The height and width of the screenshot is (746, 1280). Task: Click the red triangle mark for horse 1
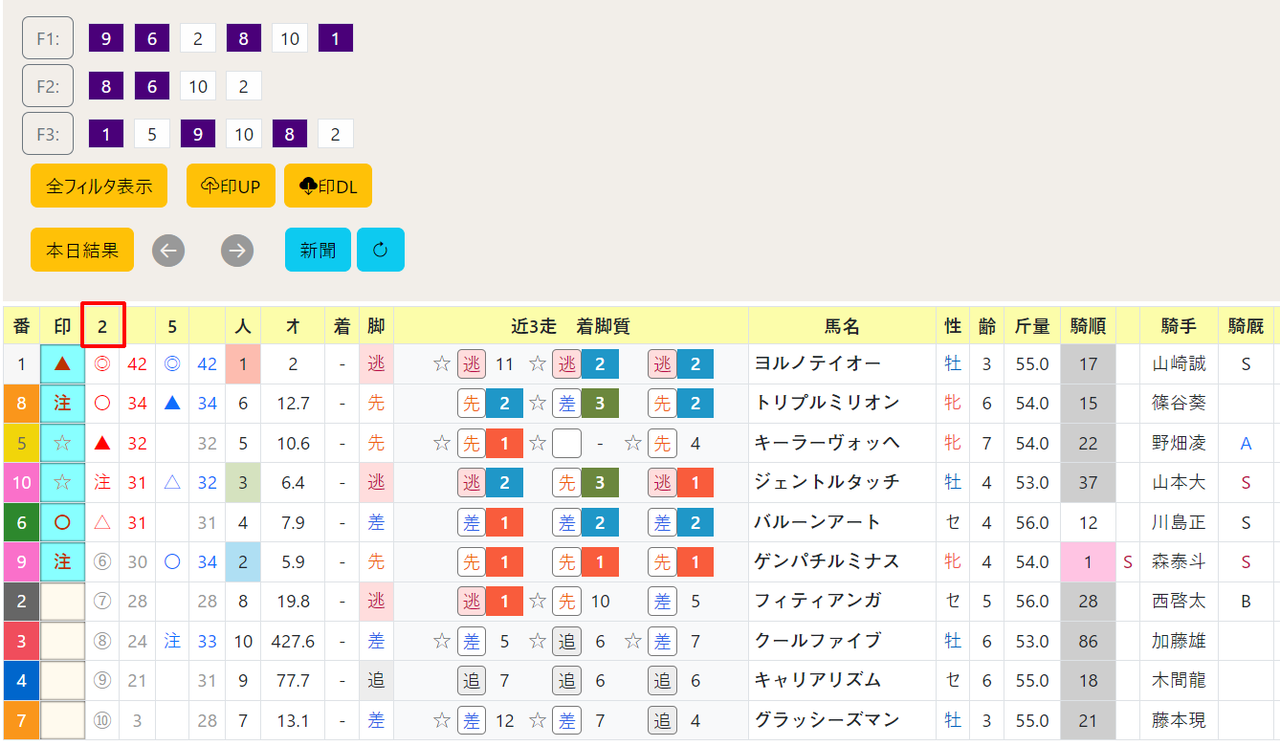point(62,364)
